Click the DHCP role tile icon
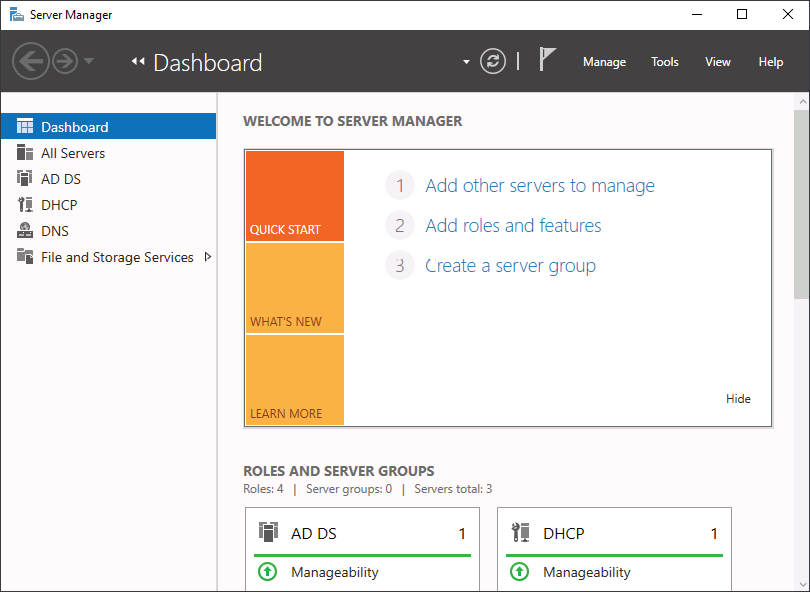This screenshot has width=810, height=592. pyautogui.click(x=520, y=532)
